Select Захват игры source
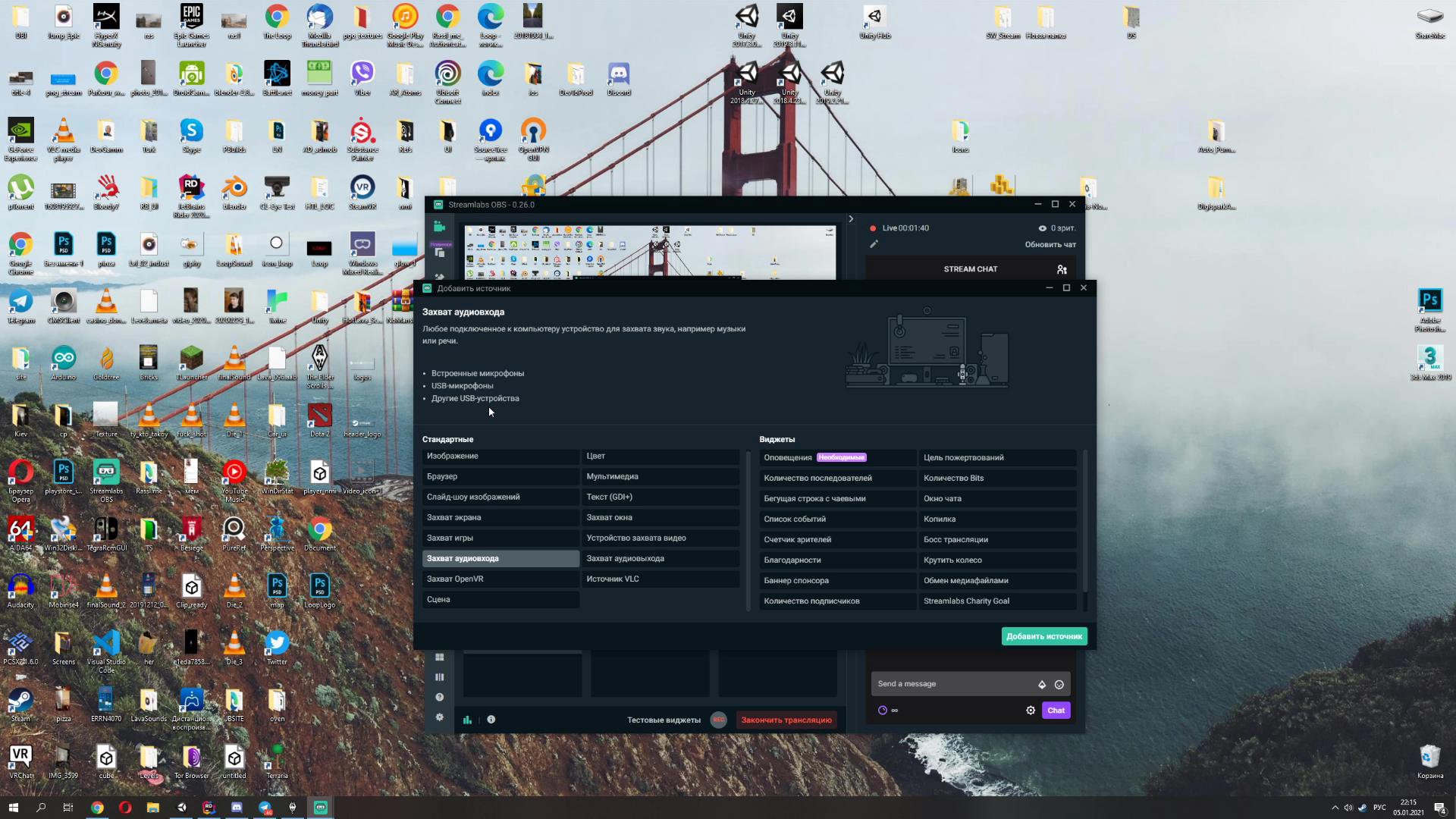Screen dimensions: 1456x819 [x=500, y=538]
